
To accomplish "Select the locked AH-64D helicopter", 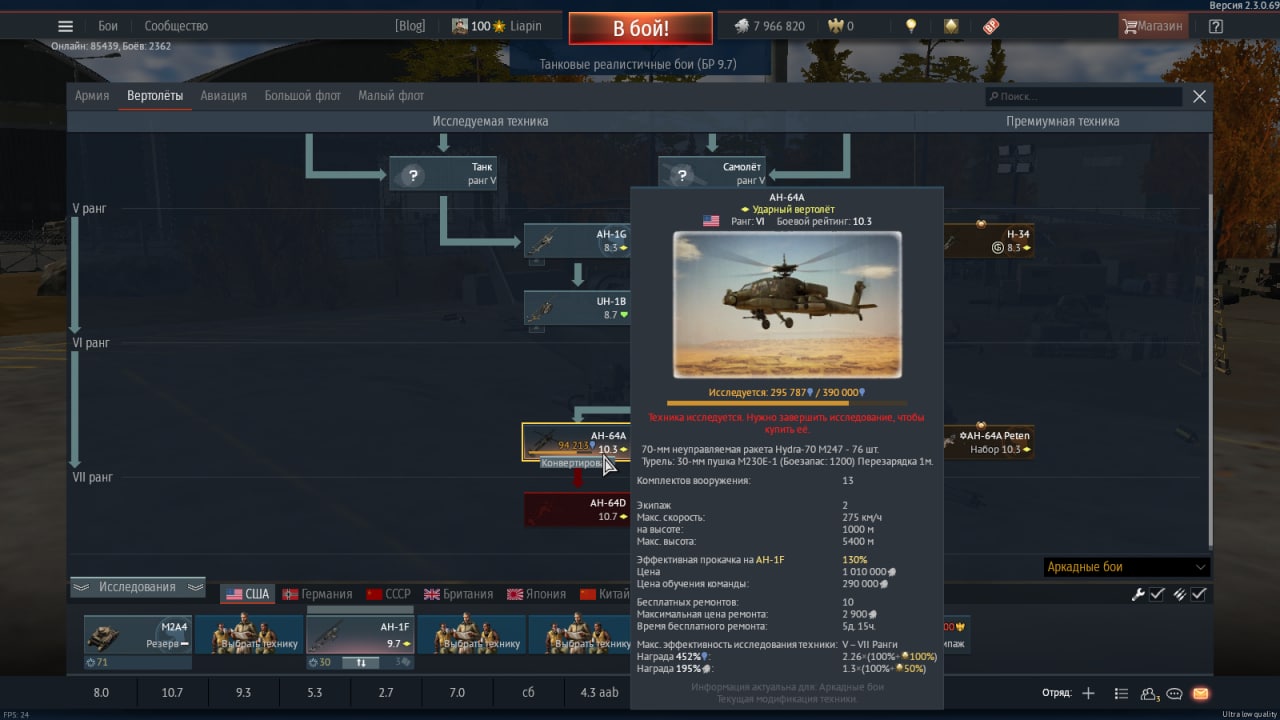I will [x=578, y=509].
